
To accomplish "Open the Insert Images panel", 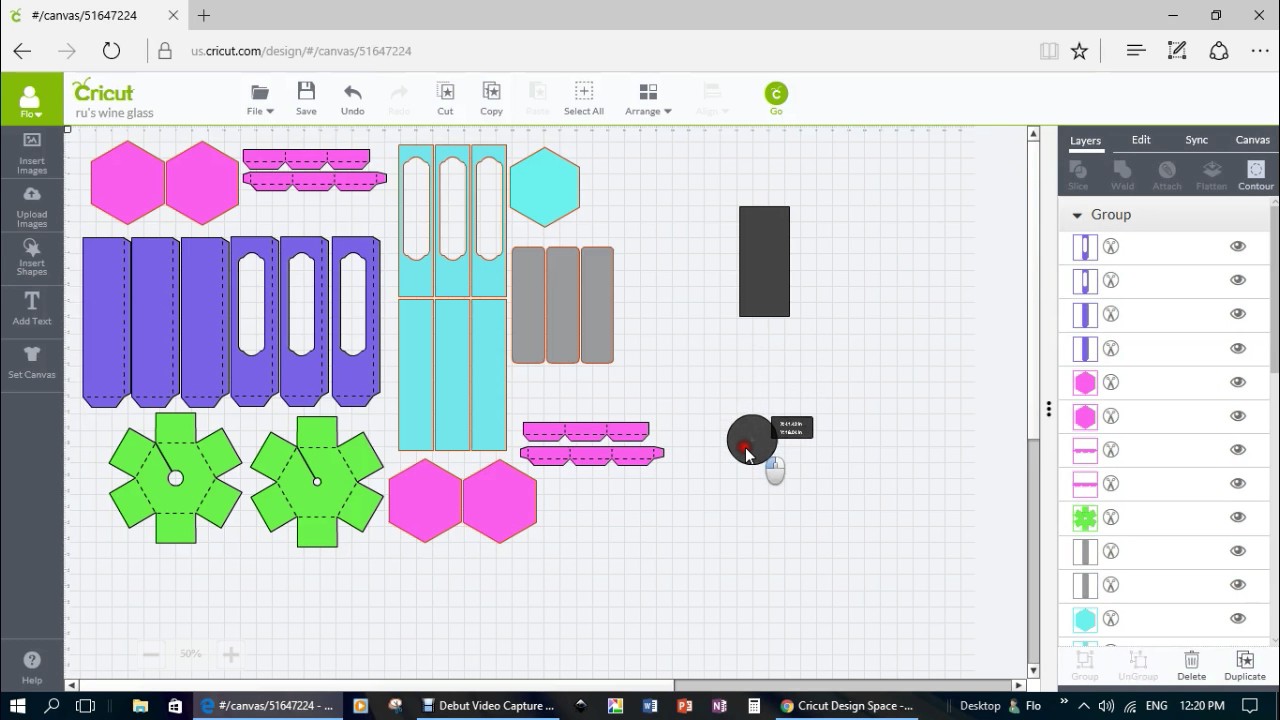I will pyautogui.click(x=32, y=154).
